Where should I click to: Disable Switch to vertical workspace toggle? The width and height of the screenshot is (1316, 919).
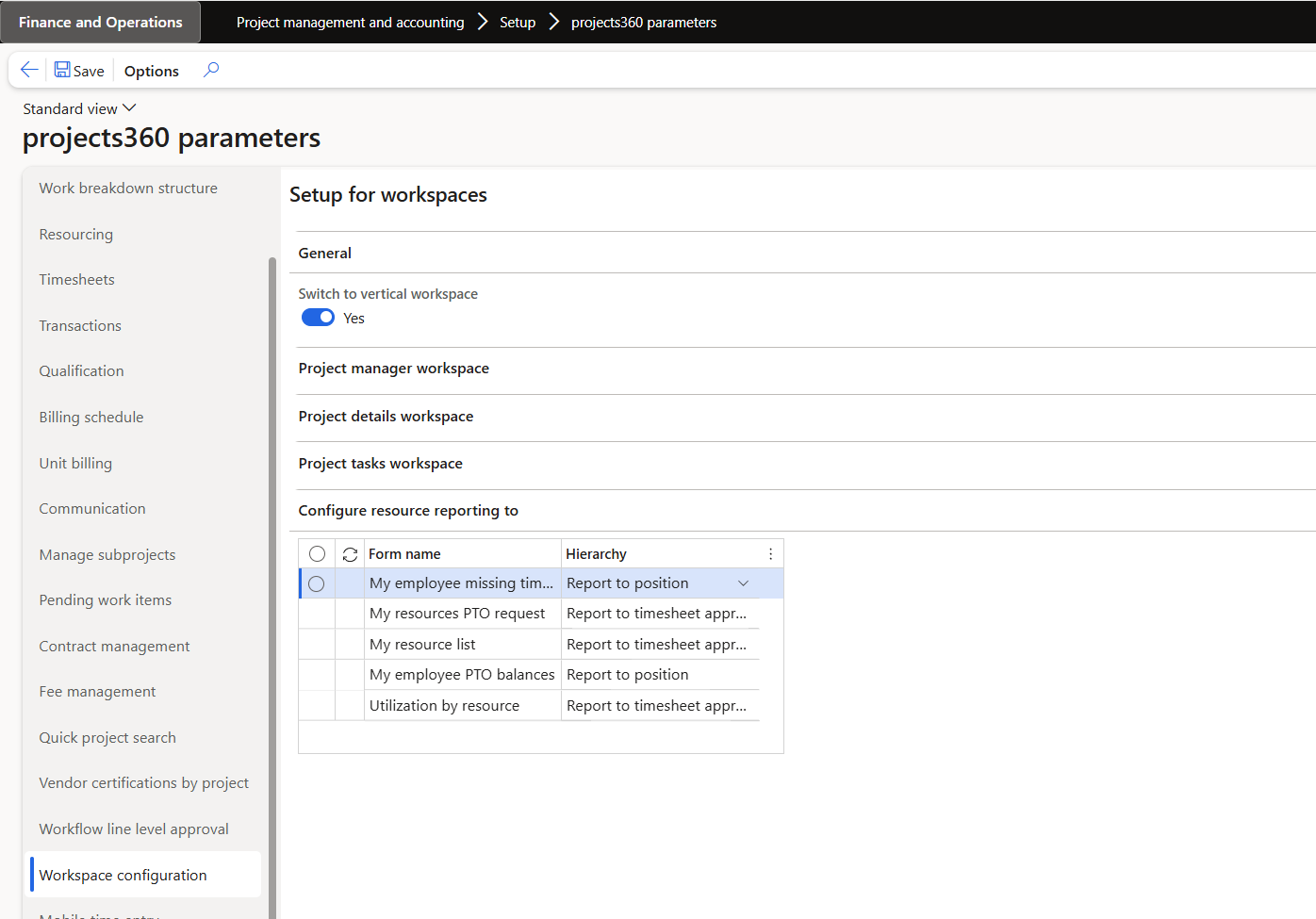pos(318,318)
